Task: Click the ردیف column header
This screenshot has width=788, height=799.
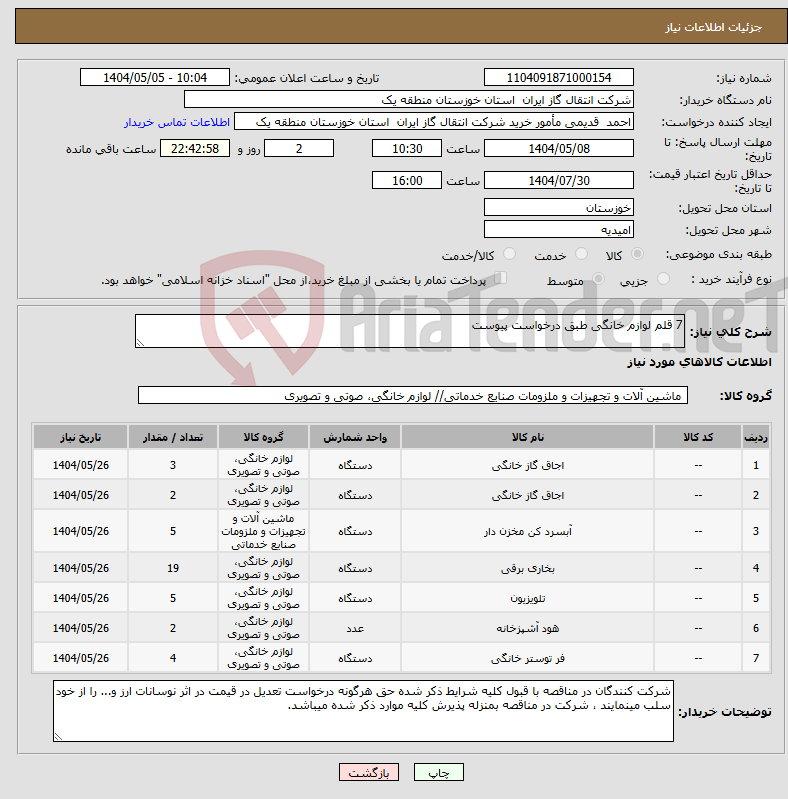Action: pyautogui.click(x=756, y=437)
